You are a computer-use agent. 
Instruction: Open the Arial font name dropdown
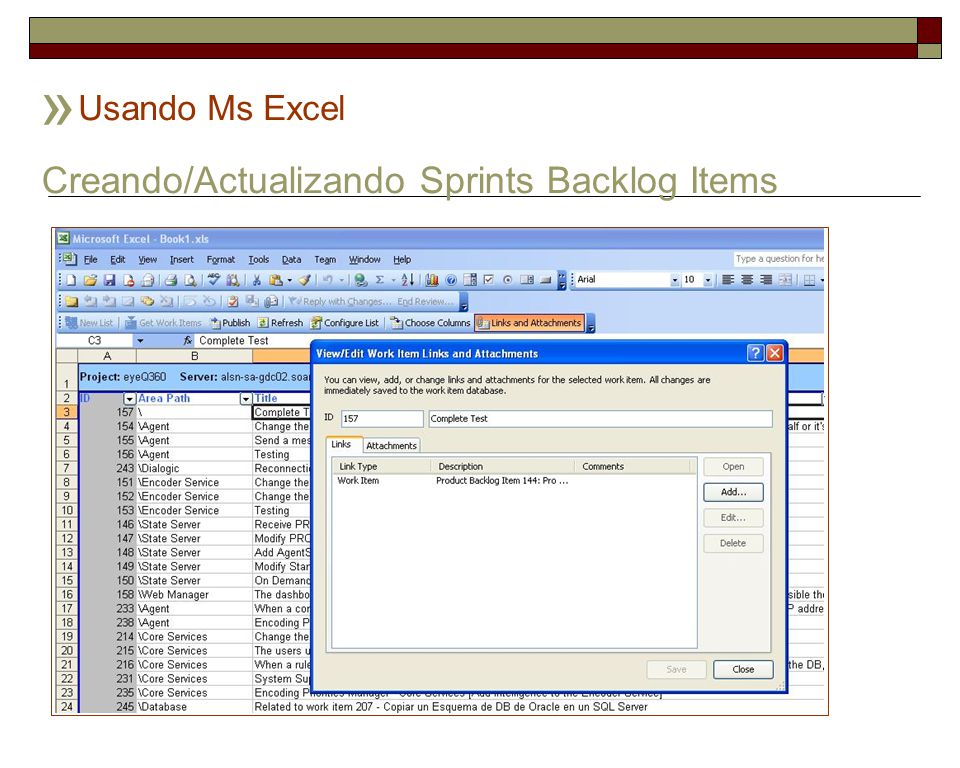[x=675, y=280]
